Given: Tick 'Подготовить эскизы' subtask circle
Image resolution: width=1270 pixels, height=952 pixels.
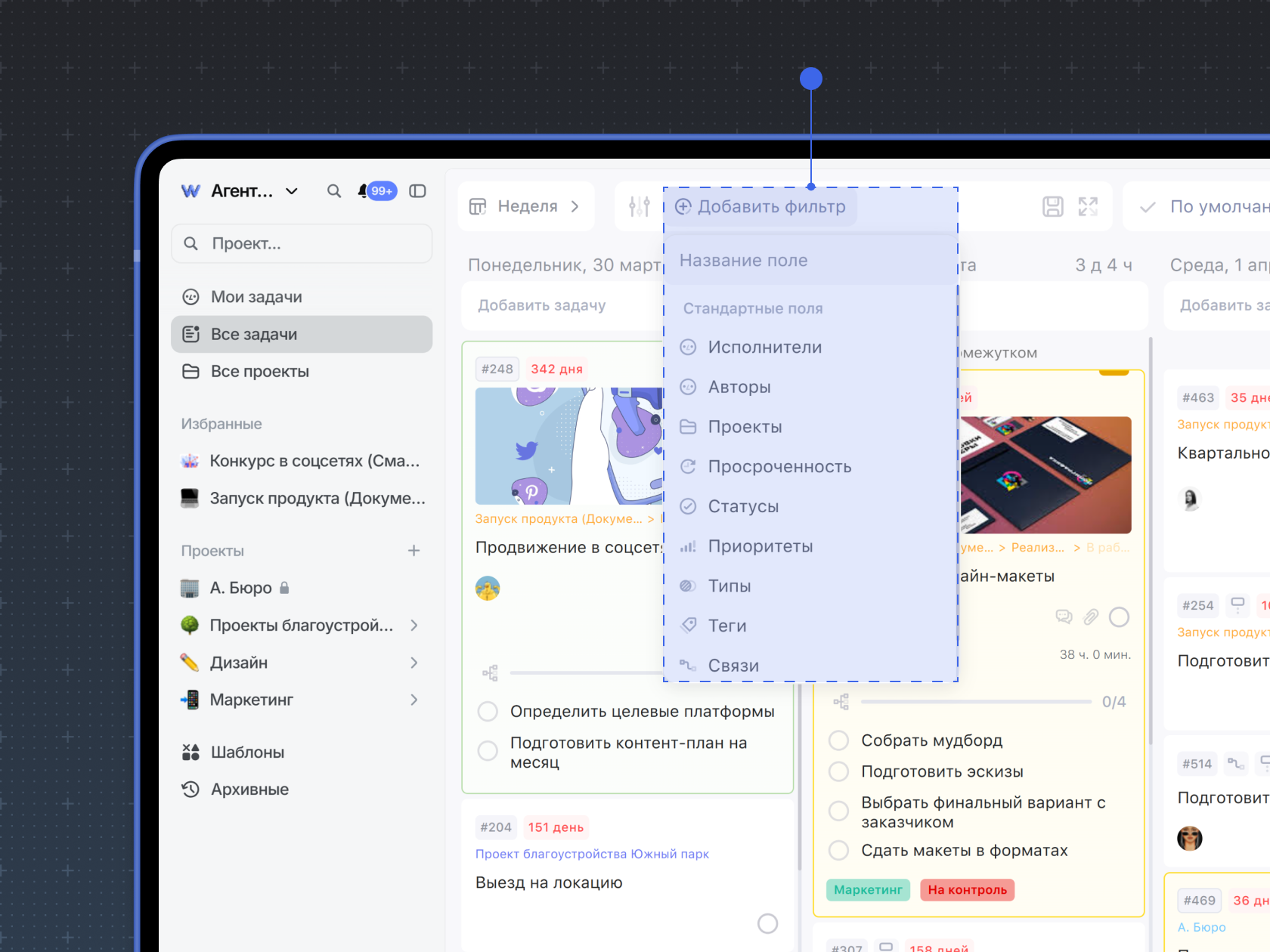Looking at the screenshot, I should [x=838, y=771].
